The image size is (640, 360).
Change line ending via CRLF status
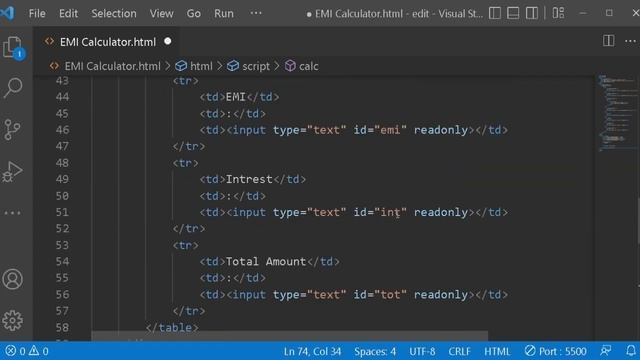pyautogui.click(x=459, y=351)
